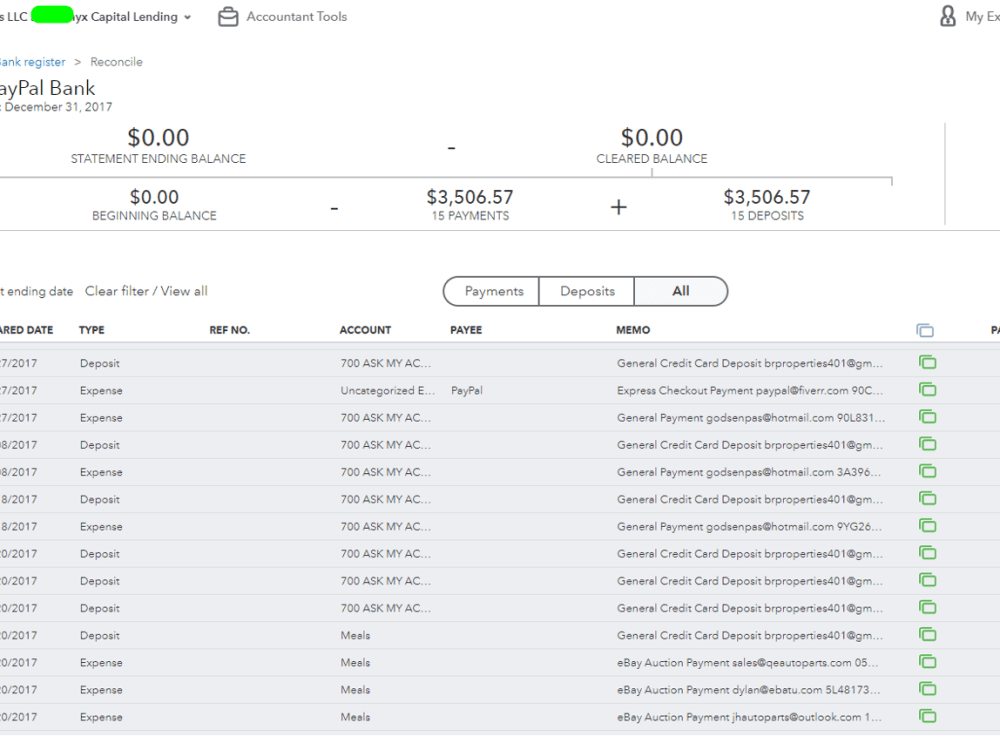Viewport: 1000px width, 750px height.
Task: Switch to the Payments filter tab
Action: point(492,291)
